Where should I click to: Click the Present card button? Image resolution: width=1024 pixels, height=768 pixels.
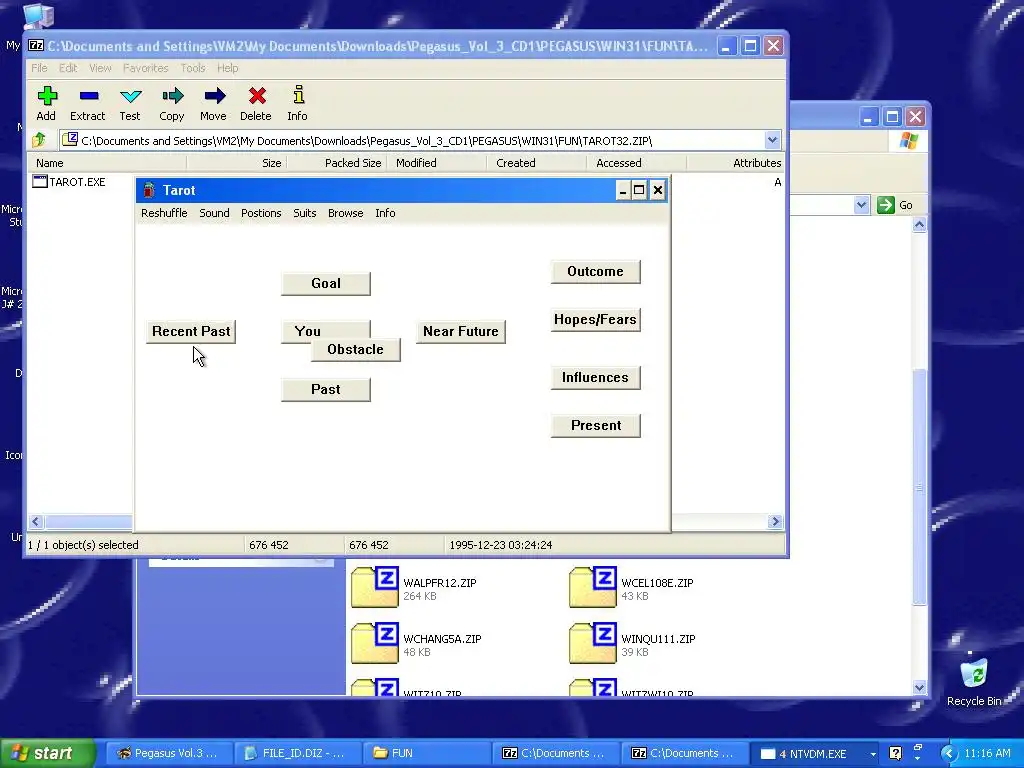[x=596, y=425]
